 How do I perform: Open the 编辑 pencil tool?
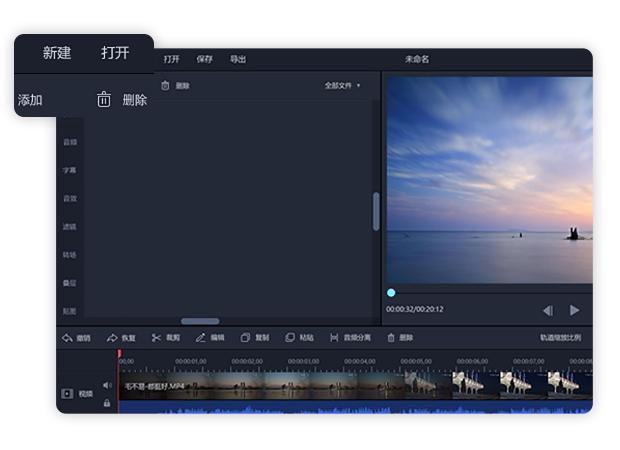pos(200,338)
